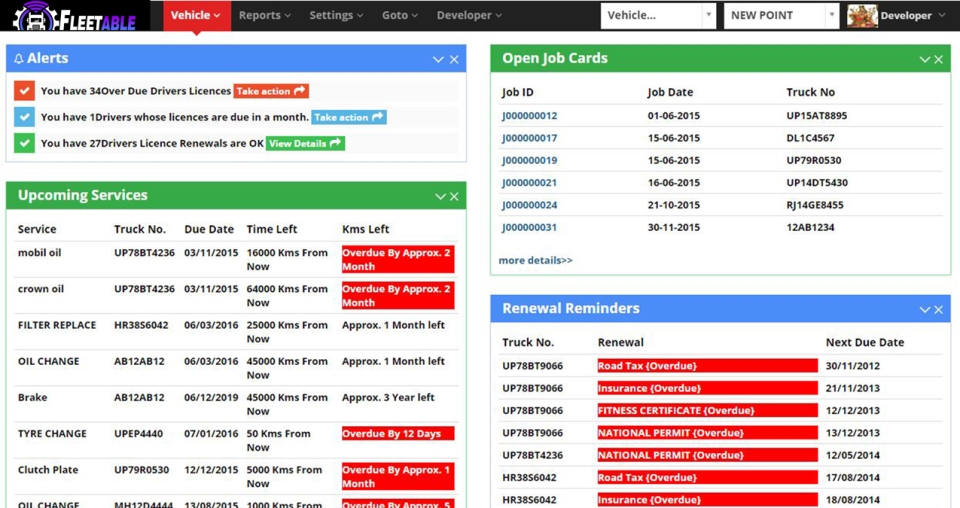Select the FILTER REPLACE service
The height and width of the screenshot is (508, 960).
point(57,325)
